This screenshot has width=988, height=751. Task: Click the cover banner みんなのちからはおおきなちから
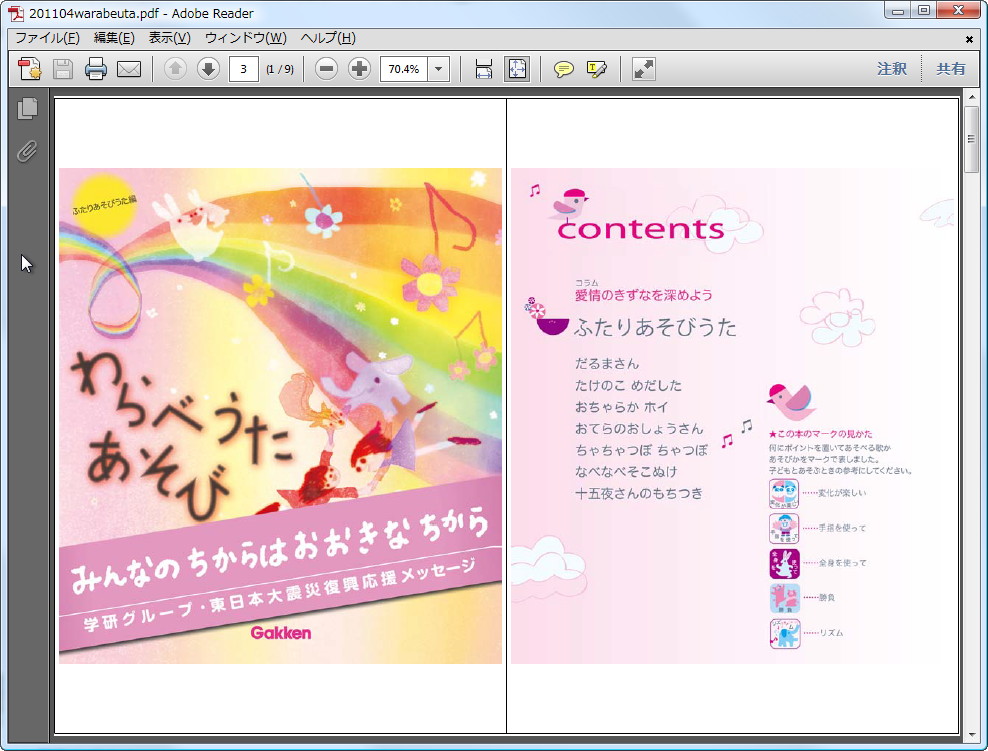coord(280,549)
